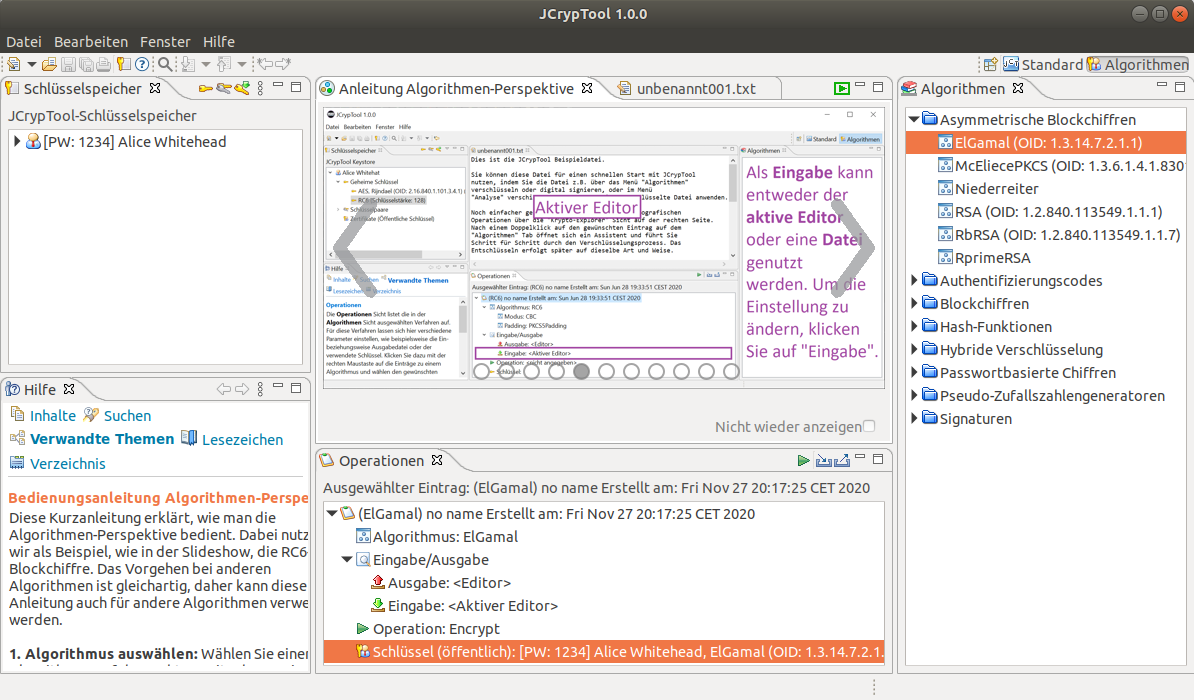Screen dimensions: 1194x700
Task: Click the new file toolbar icon
Action: pyautogui.click(x=14, y=65)
